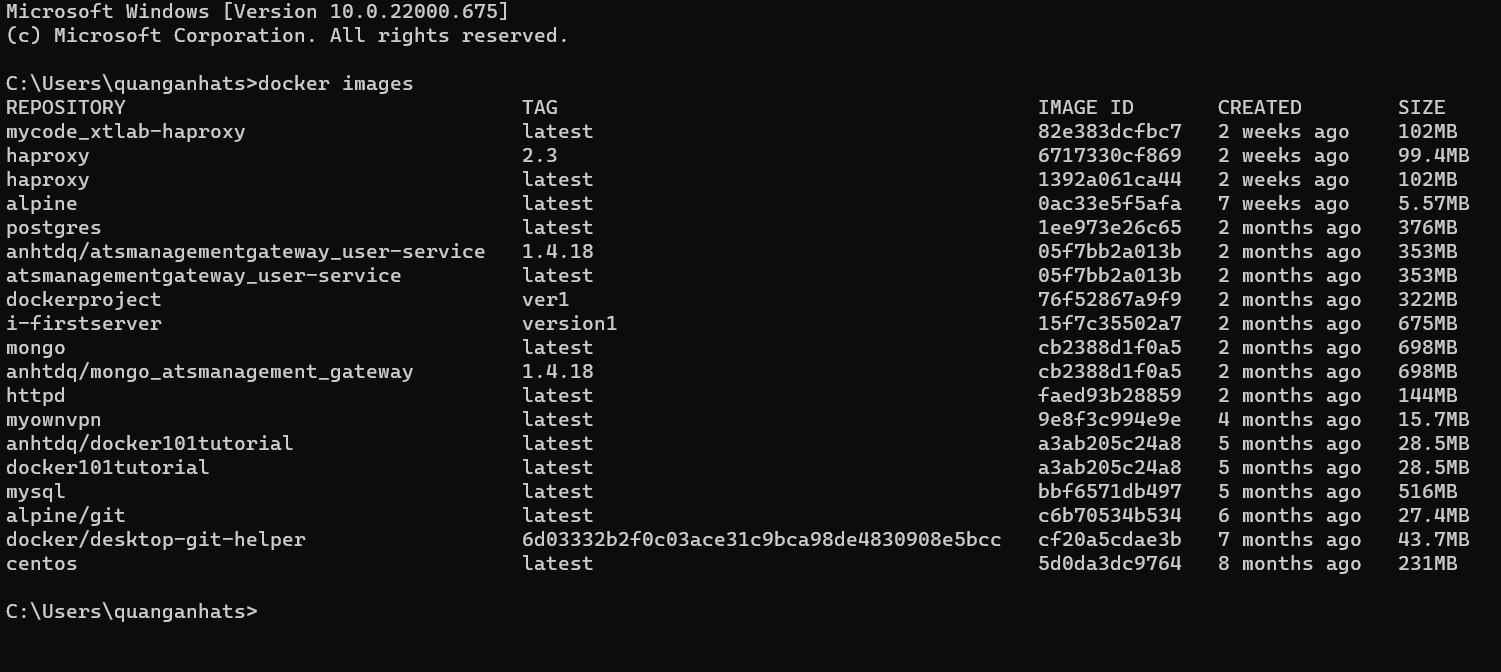Click the httpd repository entry
1501x672 pixels.
click(36, 396)
